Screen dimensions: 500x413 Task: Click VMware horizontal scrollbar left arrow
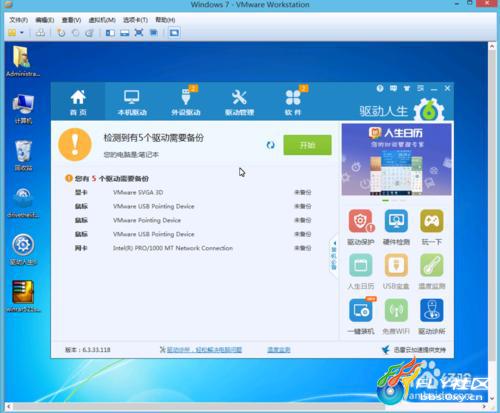[x=9, y=406]
